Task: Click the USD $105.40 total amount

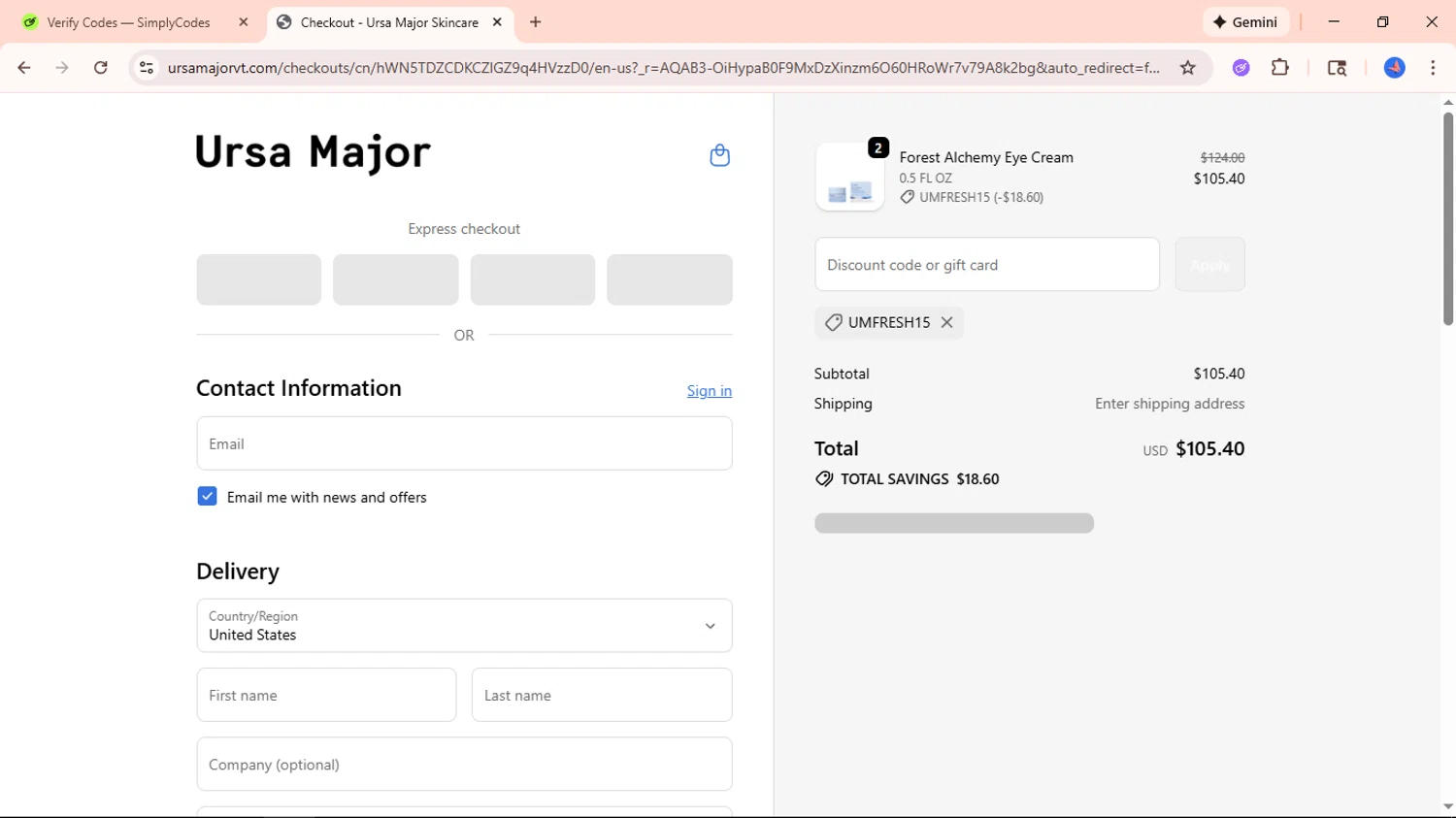Action: click(1194, 449)
